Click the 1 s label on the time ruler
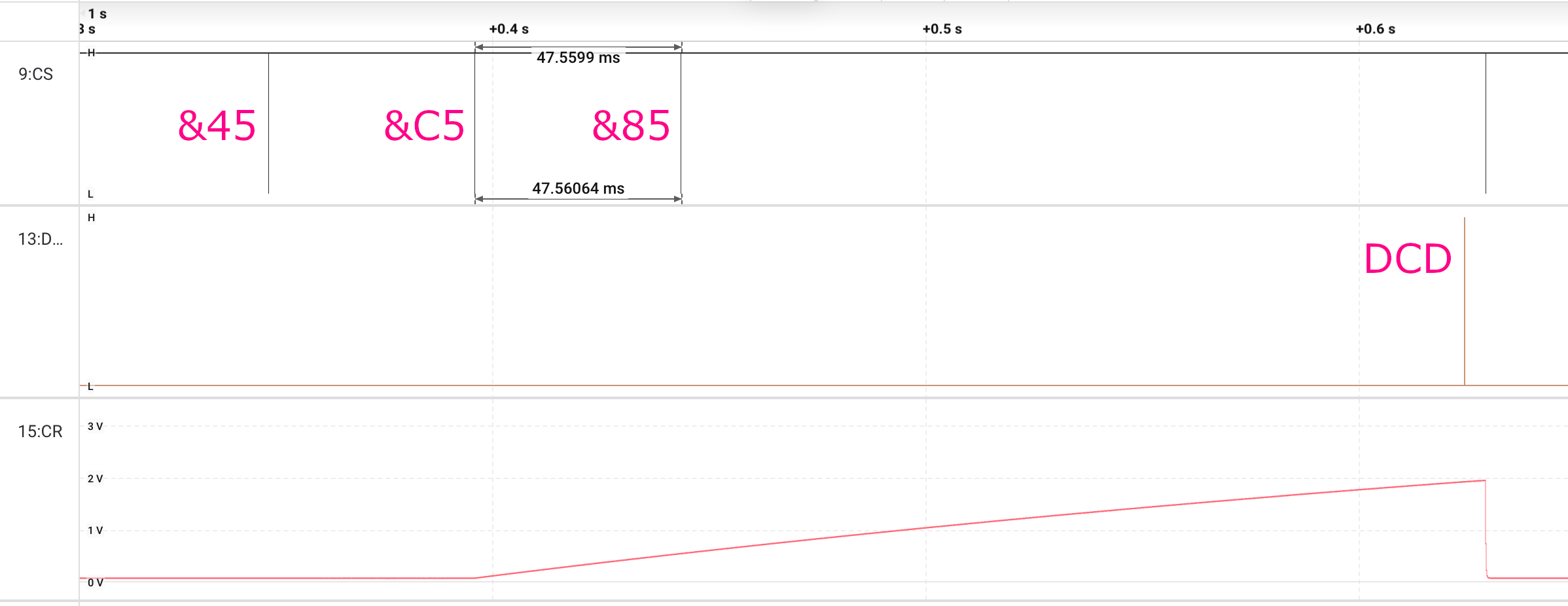Screen dimensions: 1568x606 coord(98,14)
